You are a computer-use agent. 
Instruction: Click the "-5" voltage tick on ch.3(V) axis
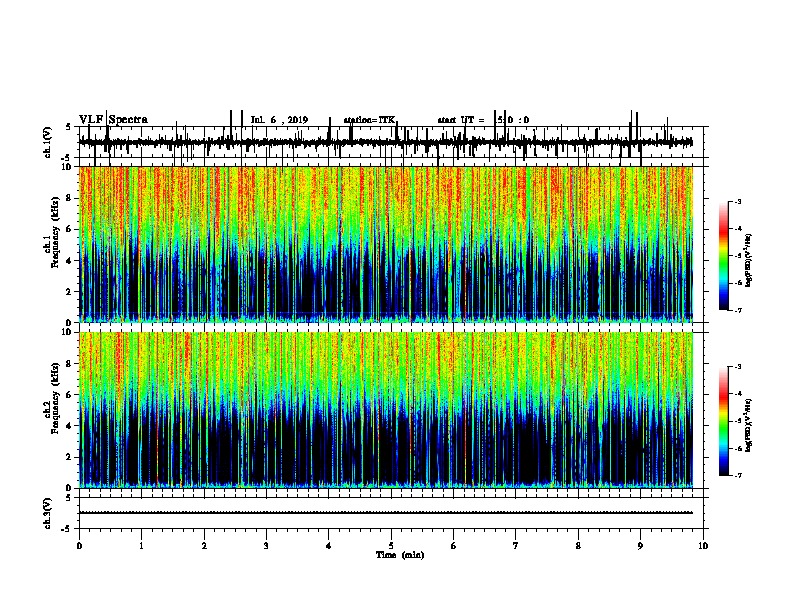pyautogui.click(x=67, y=529)
